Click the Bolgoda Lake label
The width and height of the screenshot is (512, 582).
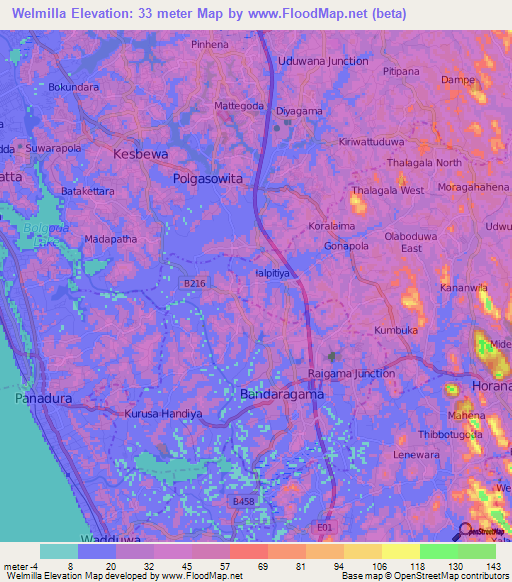click(46, 235)
